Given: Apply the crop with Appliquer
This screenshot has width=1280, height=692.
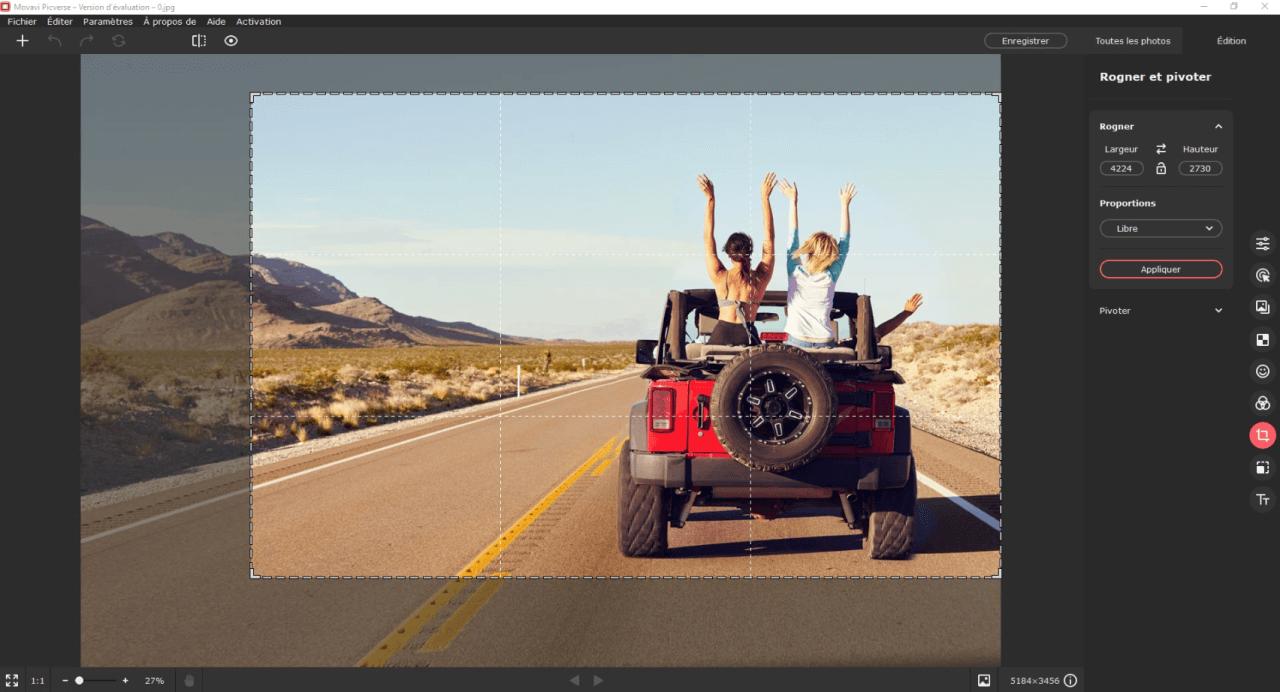Looking at the screenshot, I should click(1160, 268).
